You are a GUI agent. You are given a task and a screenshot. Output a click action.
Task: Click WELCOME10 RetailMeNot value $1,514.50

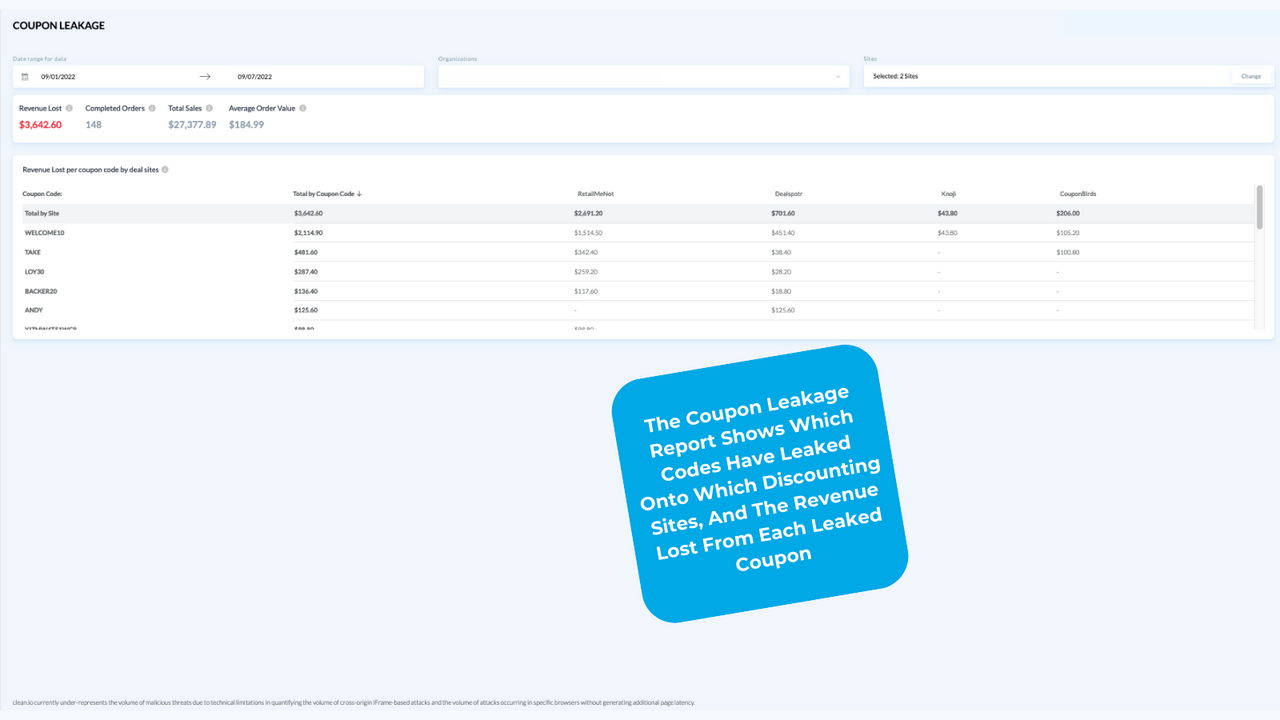coord(588,233)
